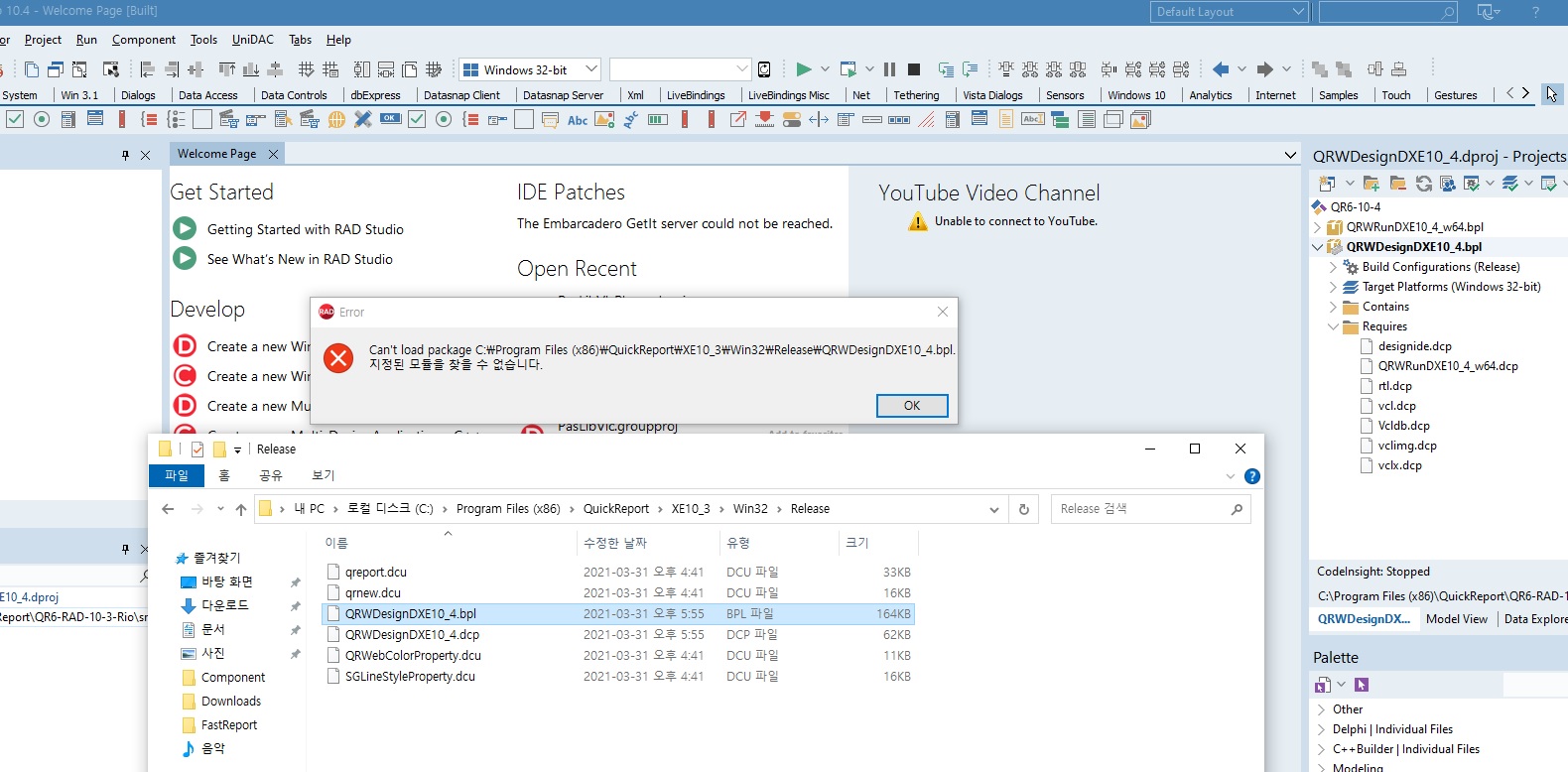Click OK in the Error dialog
The width and height of the screenshot is (1568, 772).
tap(911, 406)
